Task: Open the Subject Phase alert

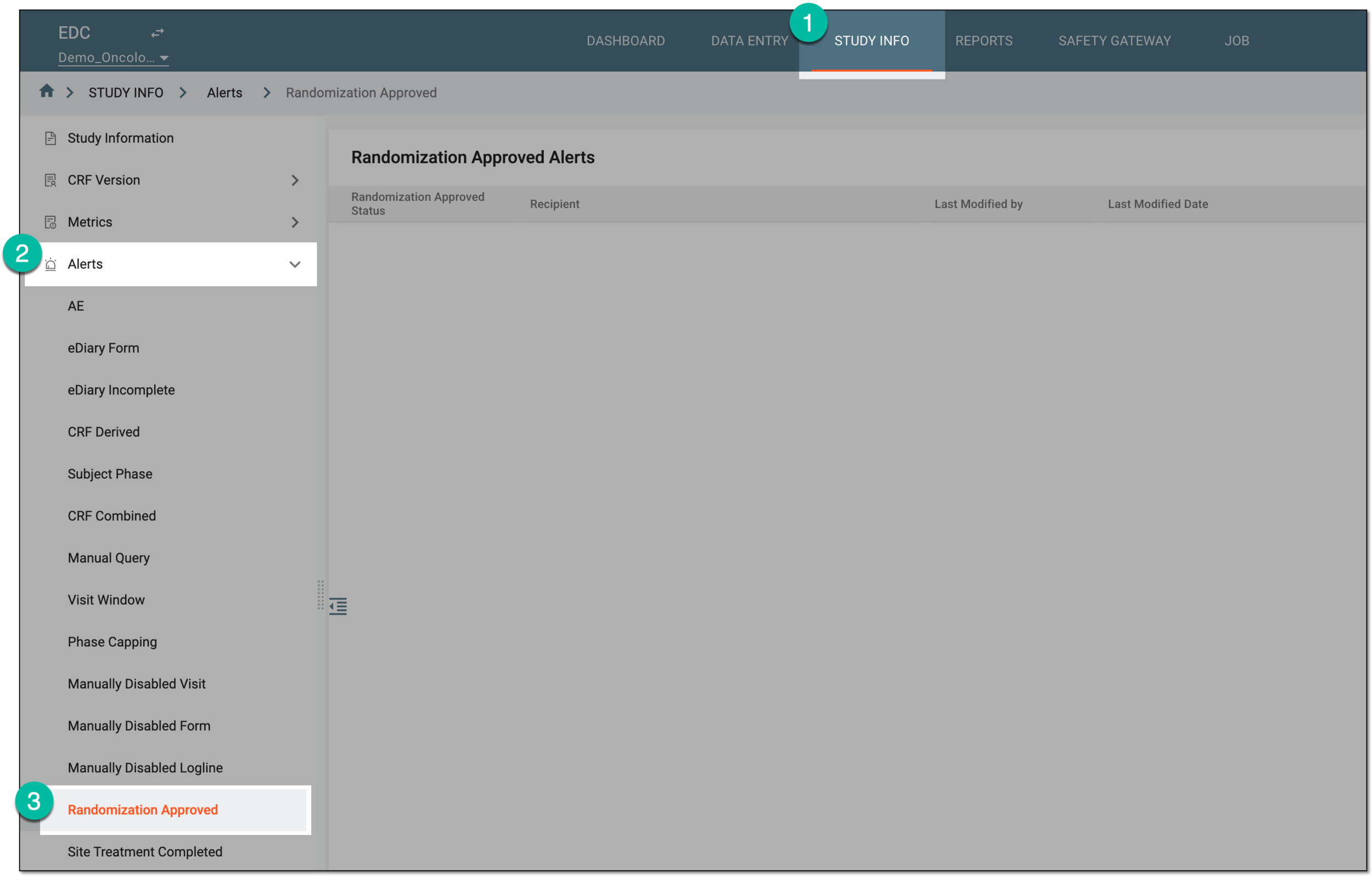Action: [110, 474]
